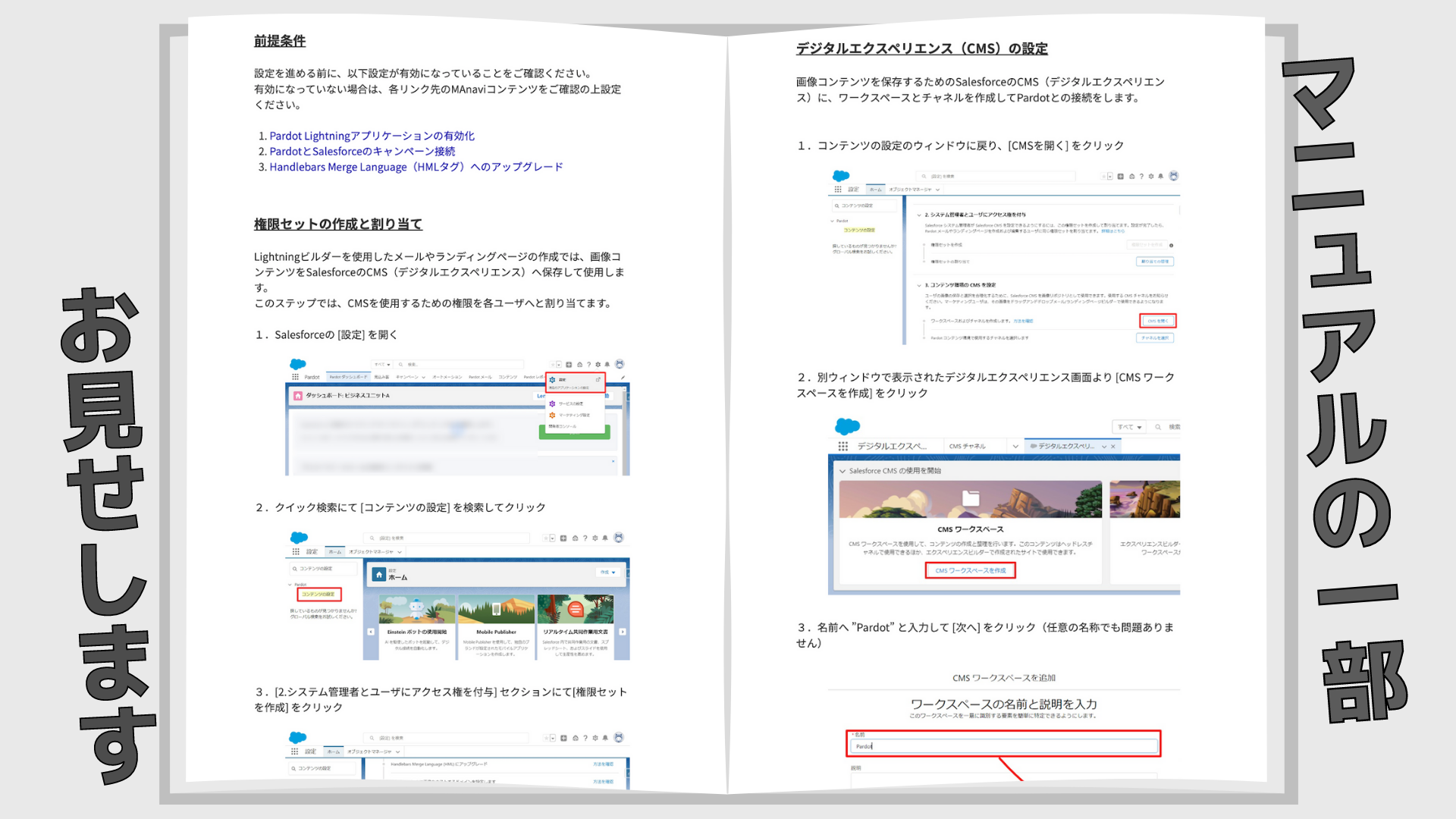
Task: Open 作成 dropdown on setup ホーム screenshot
Action: coord(608,573)
